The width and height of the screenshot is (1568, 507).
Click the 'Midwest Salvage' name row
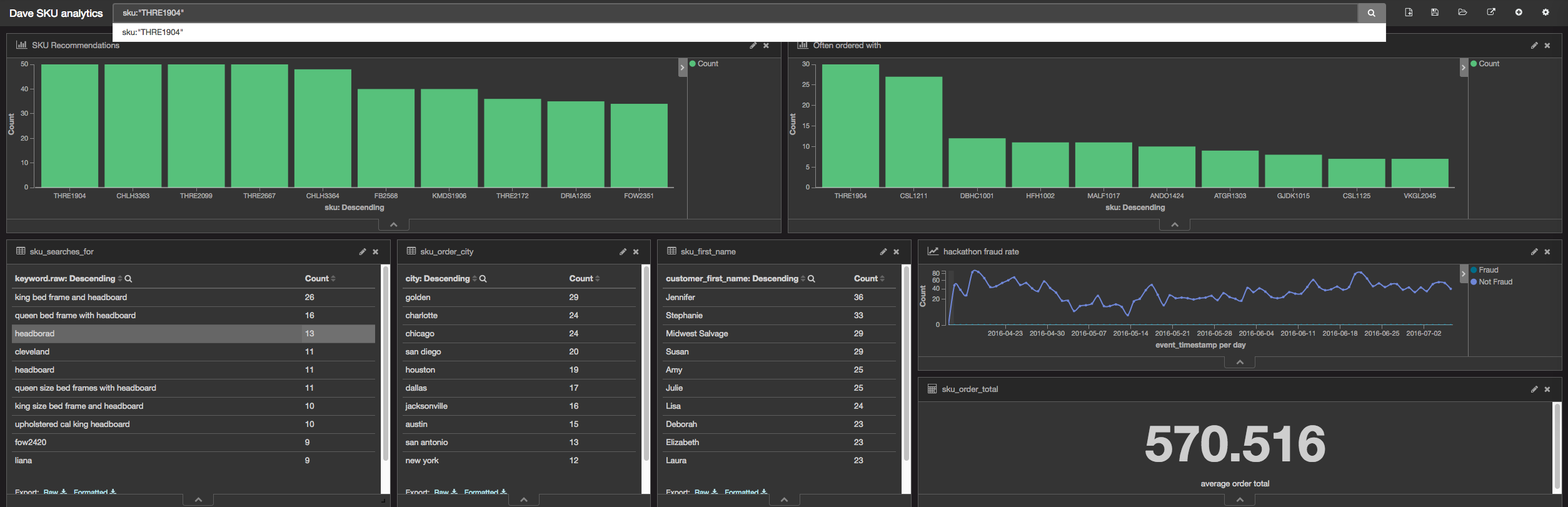click(780, 334)
